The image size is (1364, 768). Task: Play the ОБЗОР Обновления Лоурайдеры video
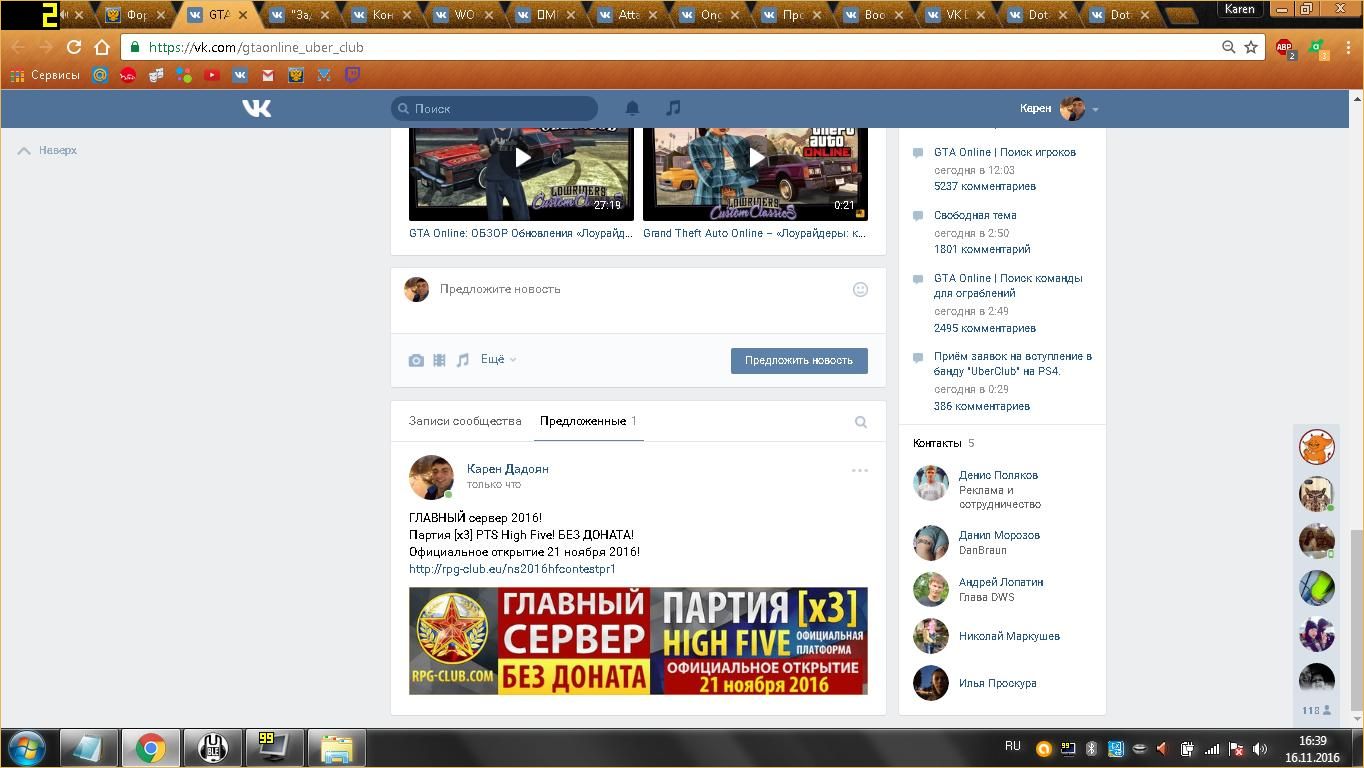tap(522, 157)
